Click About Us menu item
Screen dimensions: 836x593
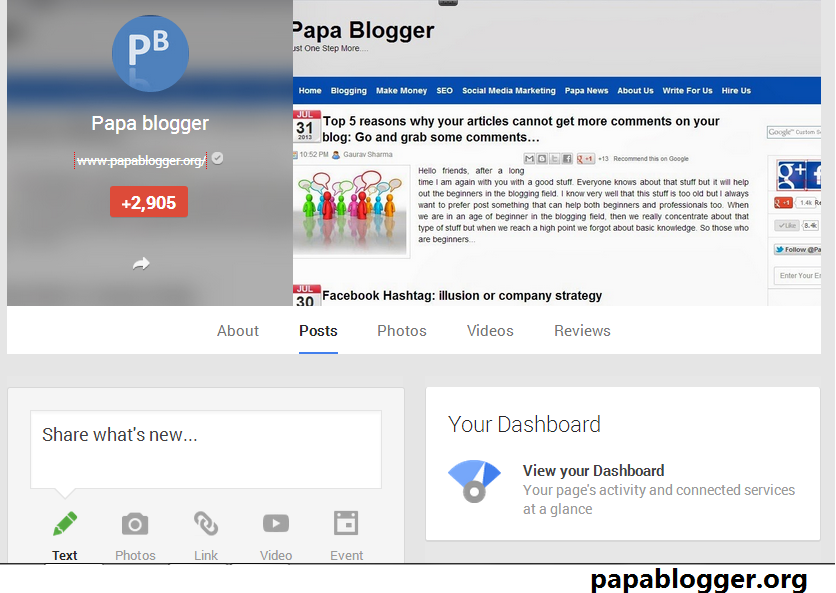tap(636, 91)
